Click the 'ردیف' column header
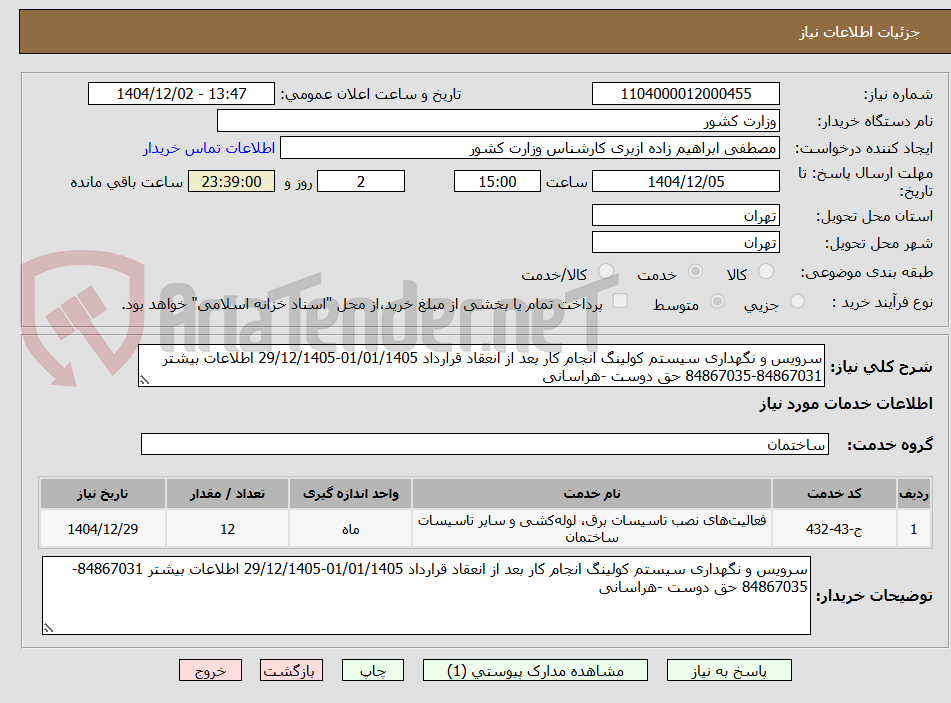This screenshot has height=703, width=951. point(914,494)
